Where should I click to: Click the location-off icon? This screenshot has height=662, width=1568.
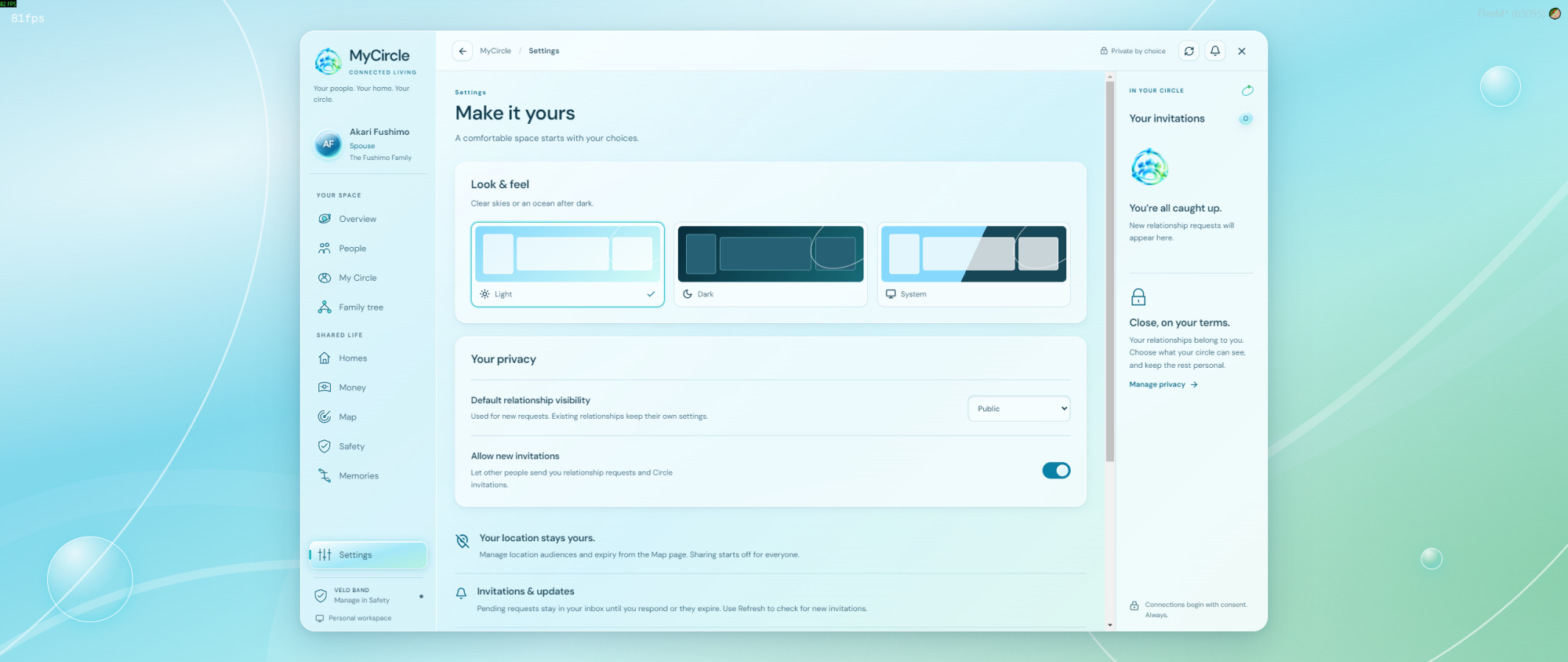tap(463, 540)
